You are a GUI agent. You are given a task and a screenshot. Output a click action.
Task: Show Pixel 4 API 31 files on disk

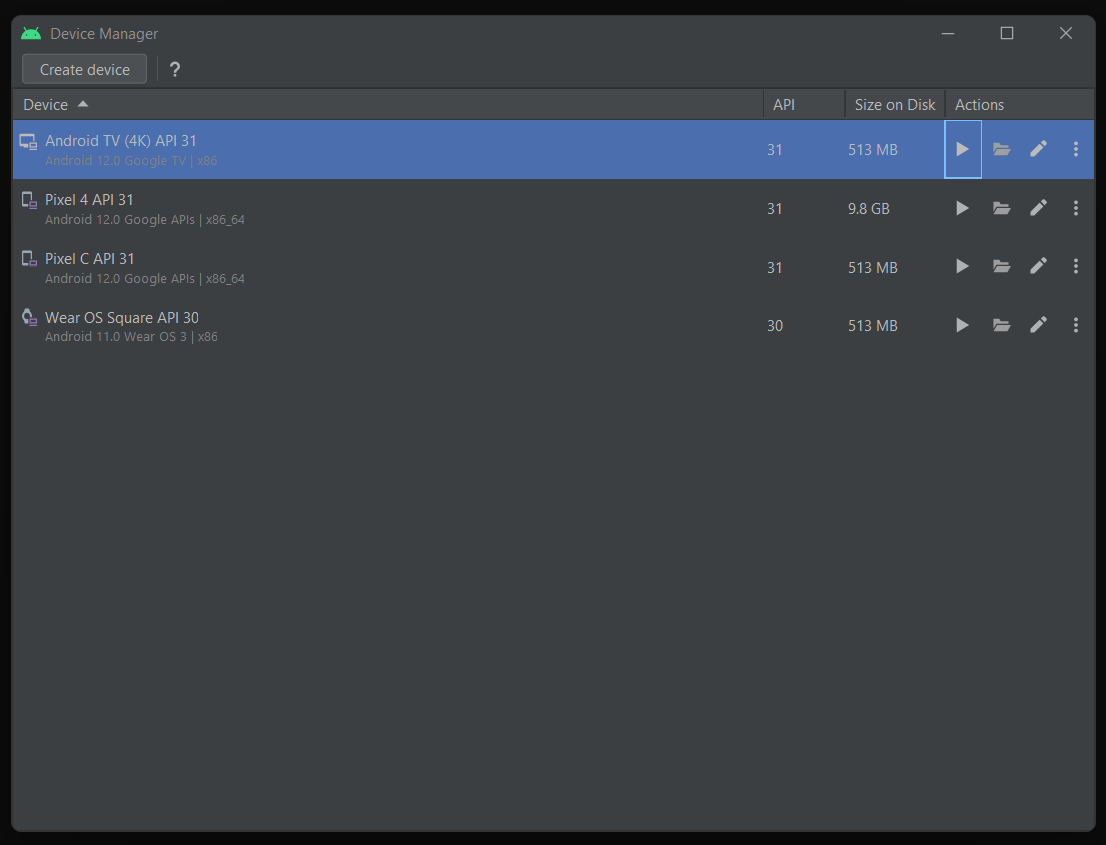[x=1002, y=208]
